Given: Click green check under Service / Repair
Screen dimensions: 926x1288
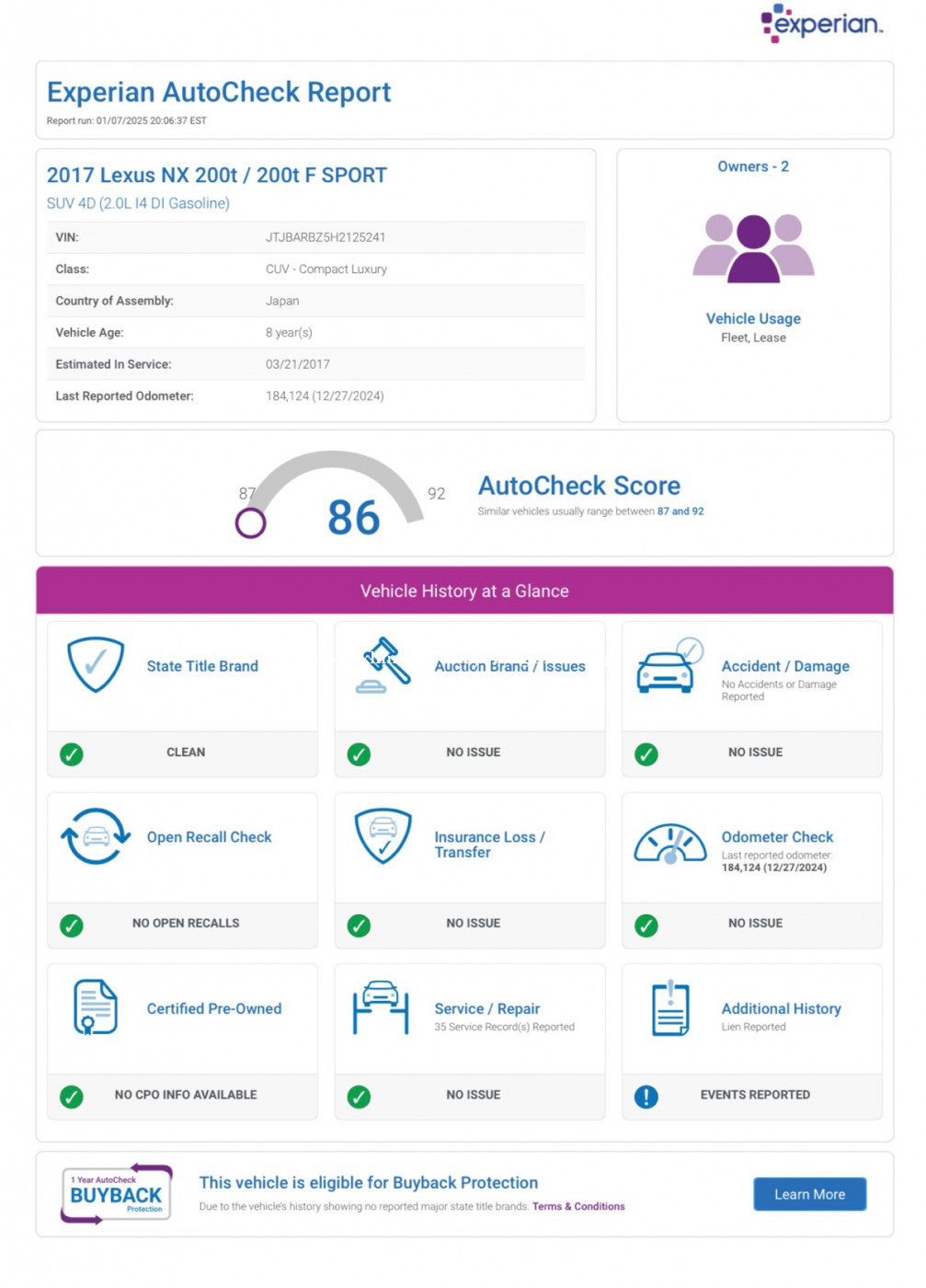Looking at the screenshot, I should click(x=359, y=1097).
